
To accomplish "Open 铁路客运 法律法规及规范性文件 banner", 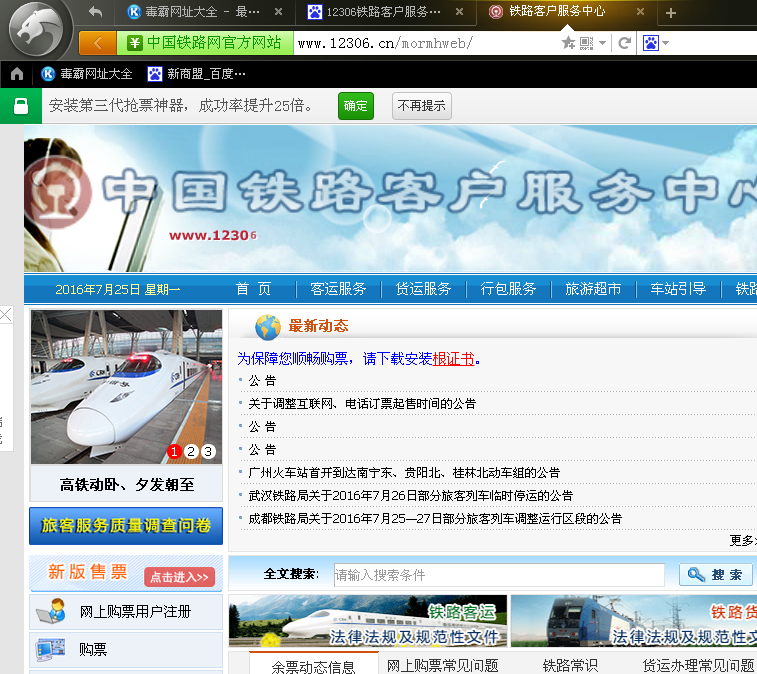I will (x=368, y=621).
